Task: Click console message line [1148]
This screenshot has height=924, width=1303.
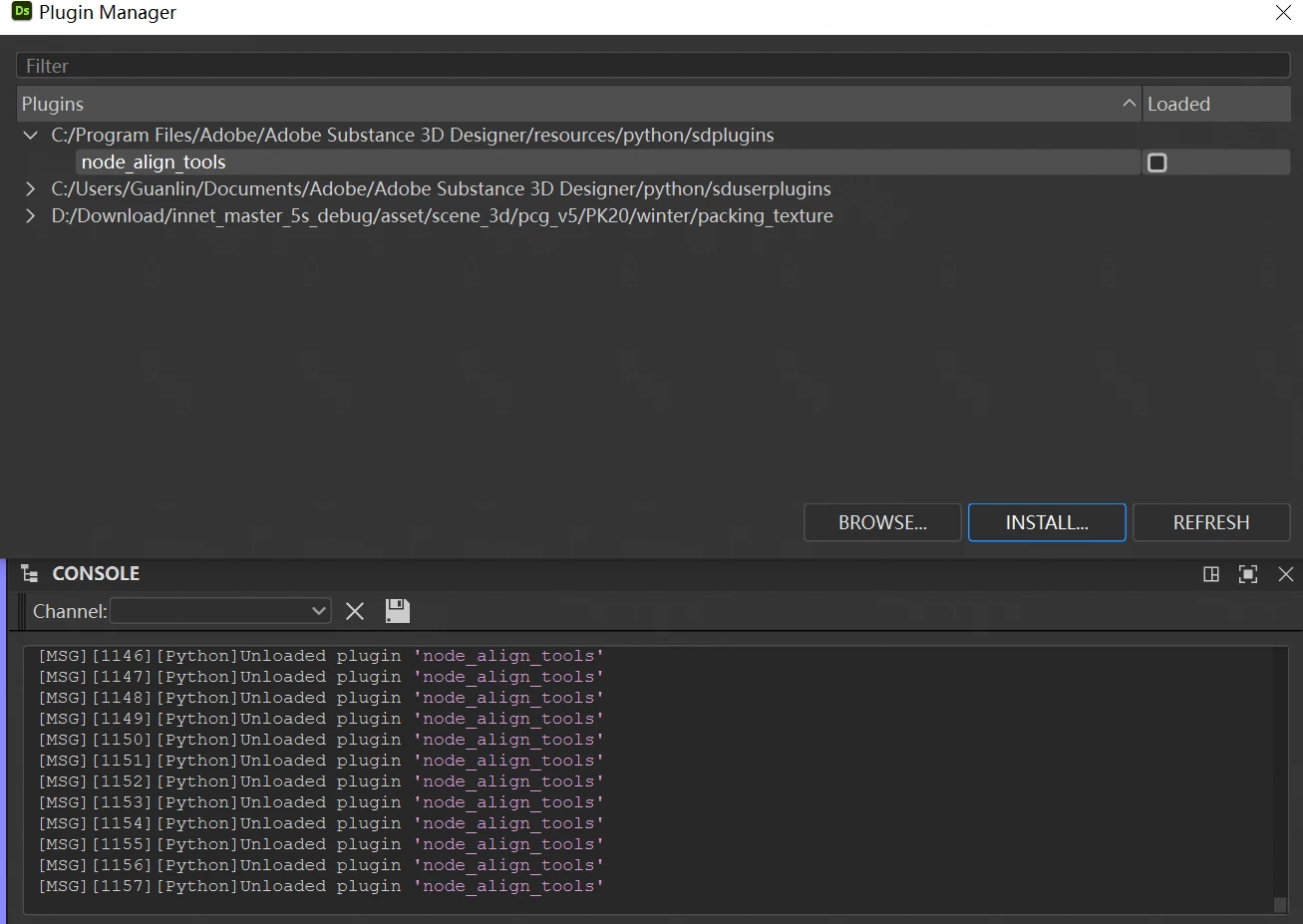Action: pyautogui.click(x=321, y=698)
